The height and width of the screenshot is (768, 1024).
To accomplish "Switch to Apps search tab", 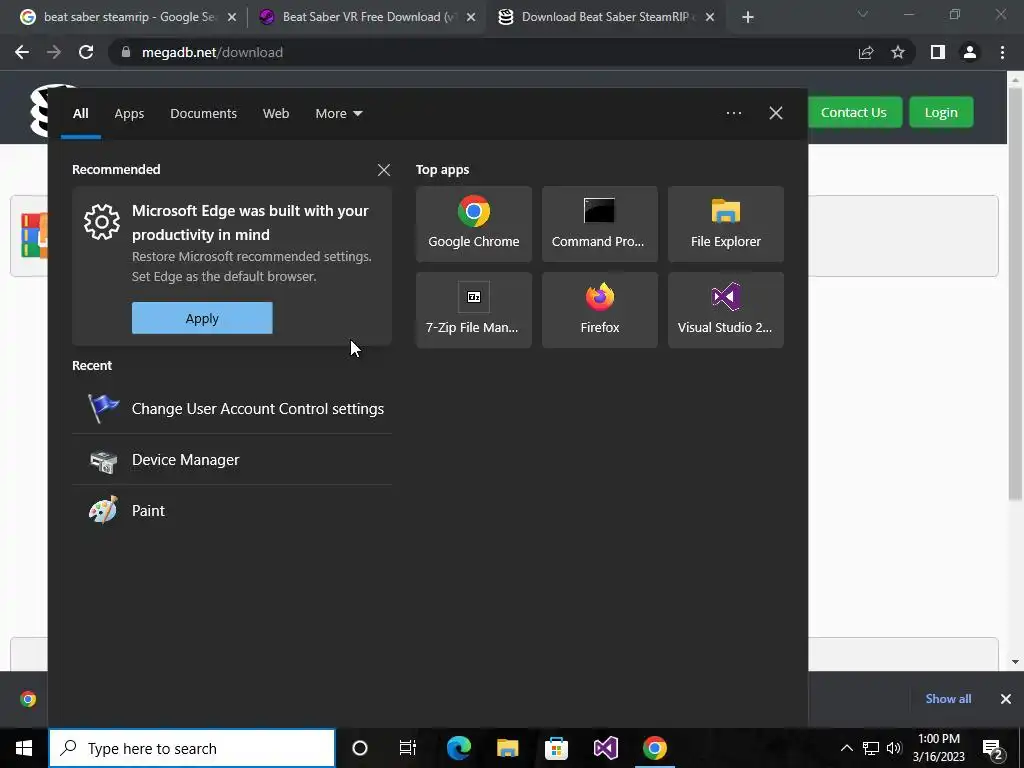I will pos(129,114).
